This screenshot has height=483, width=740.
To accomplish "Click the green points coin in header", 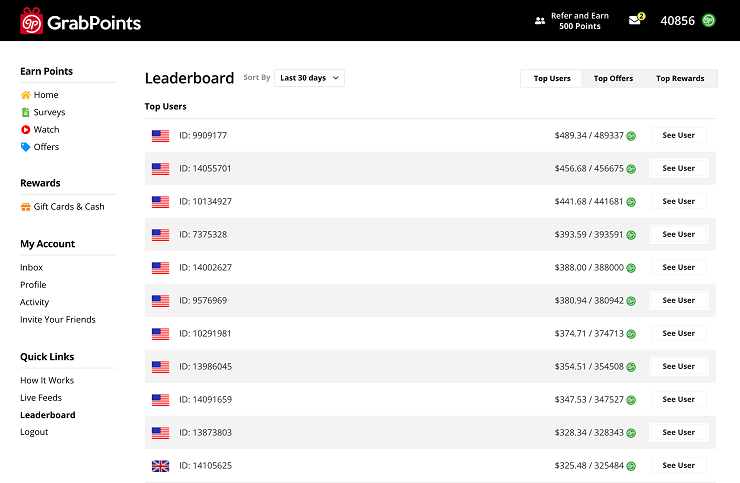I will point(708,20).
